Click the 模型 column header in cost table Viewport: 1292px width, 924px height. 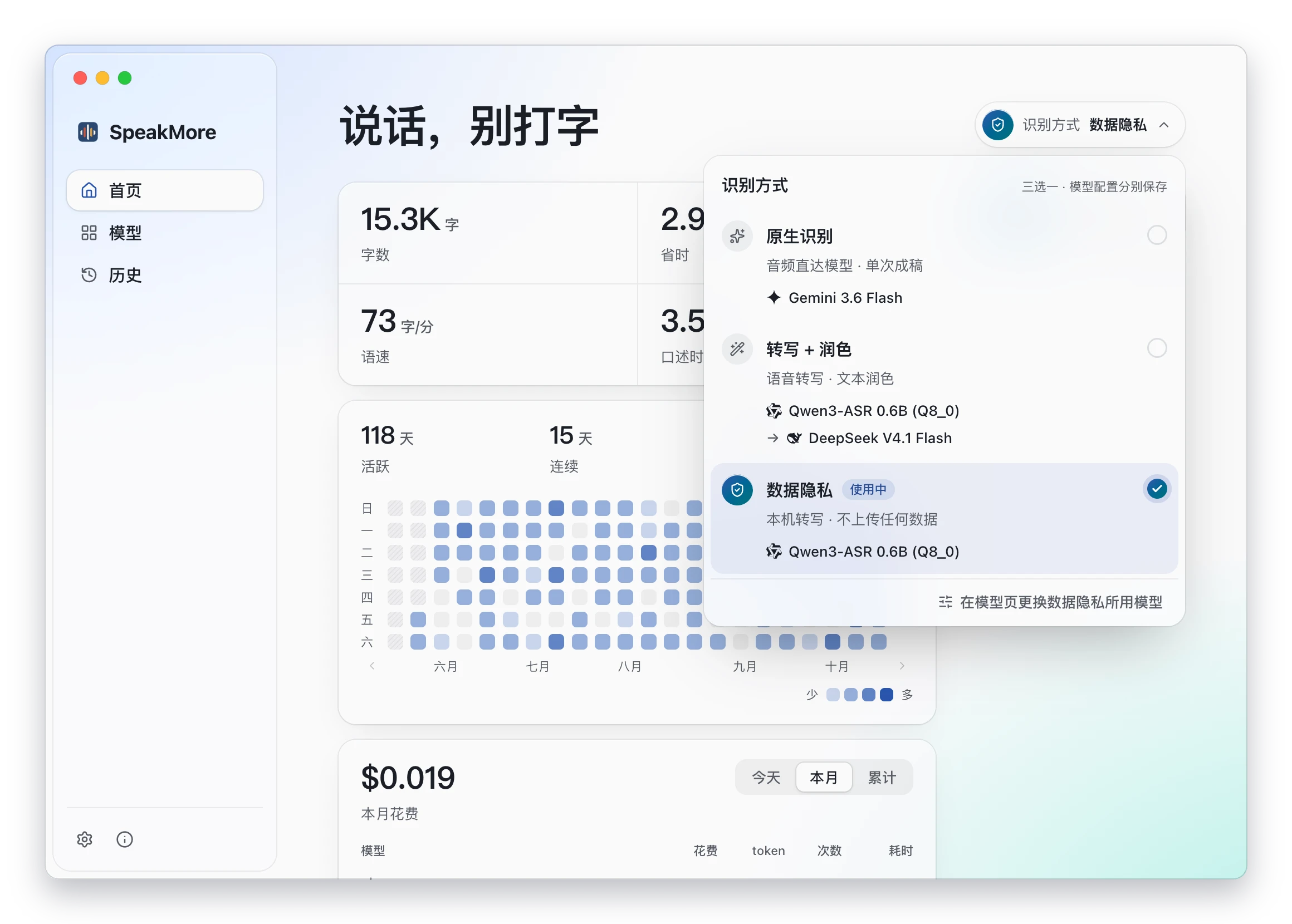(373, 851)
